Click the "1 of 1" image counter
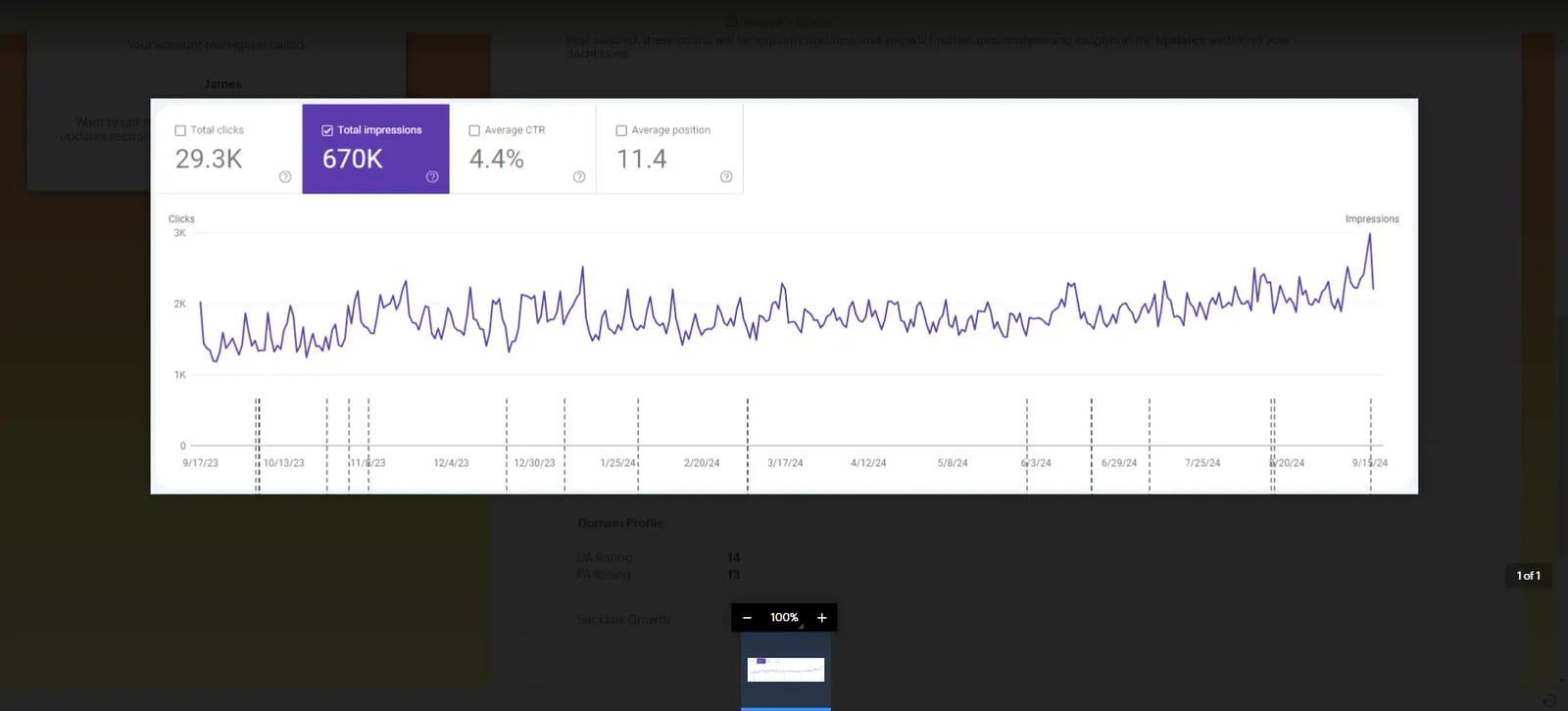Viewport: 1568px width, 711px height. click(x=1529, y=576)
